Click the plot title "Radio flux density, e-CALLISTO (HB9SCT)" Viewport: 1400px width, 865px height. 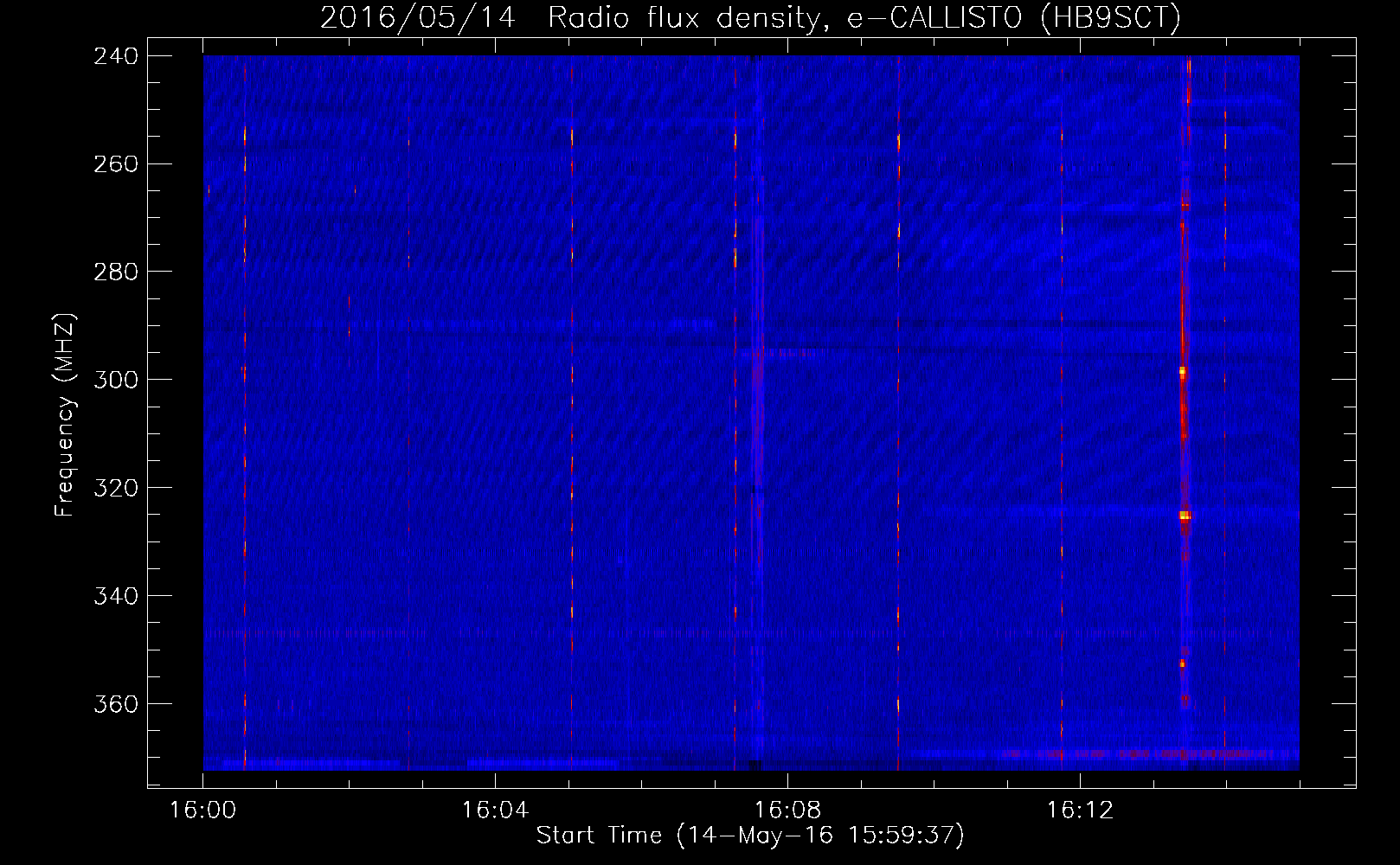tap(864, 17)
